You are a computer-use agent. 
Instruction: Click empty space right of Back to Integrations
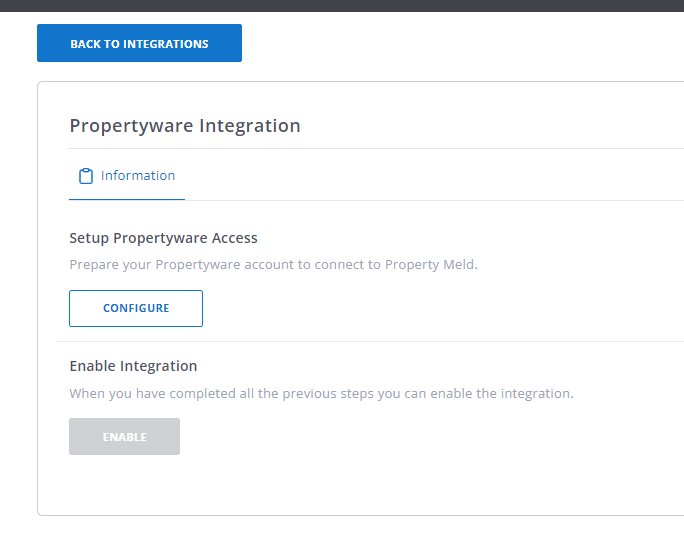point(450,43)
